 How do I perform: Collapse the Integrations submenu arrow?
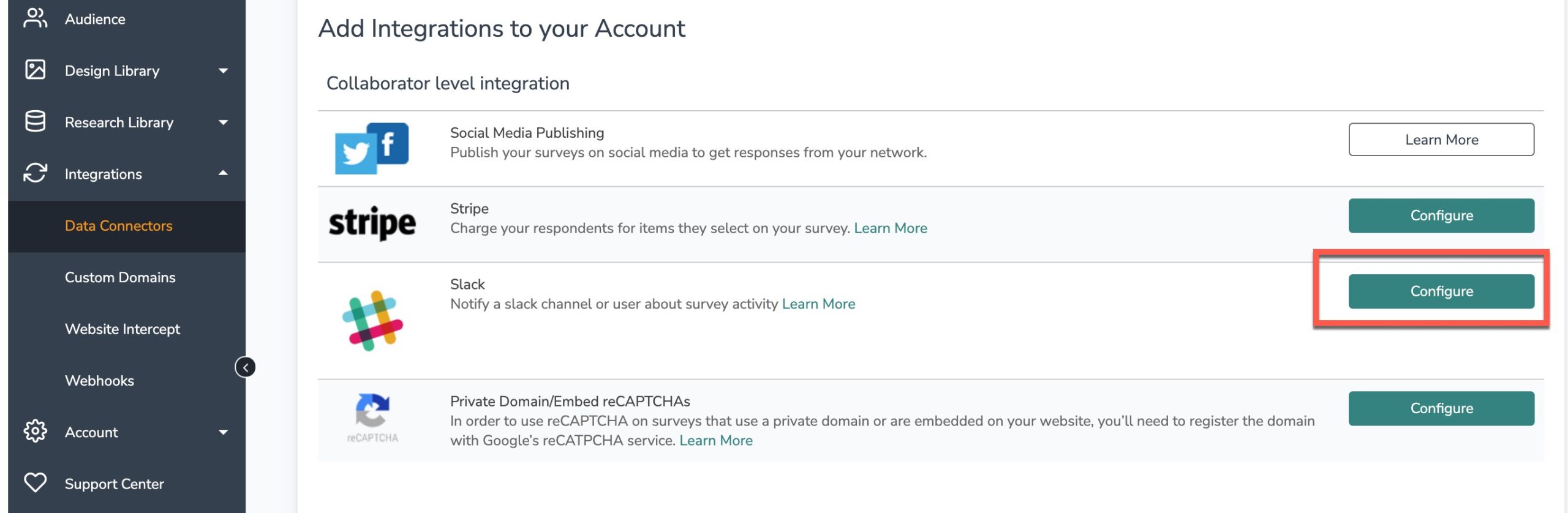click(x=224, y=173)
